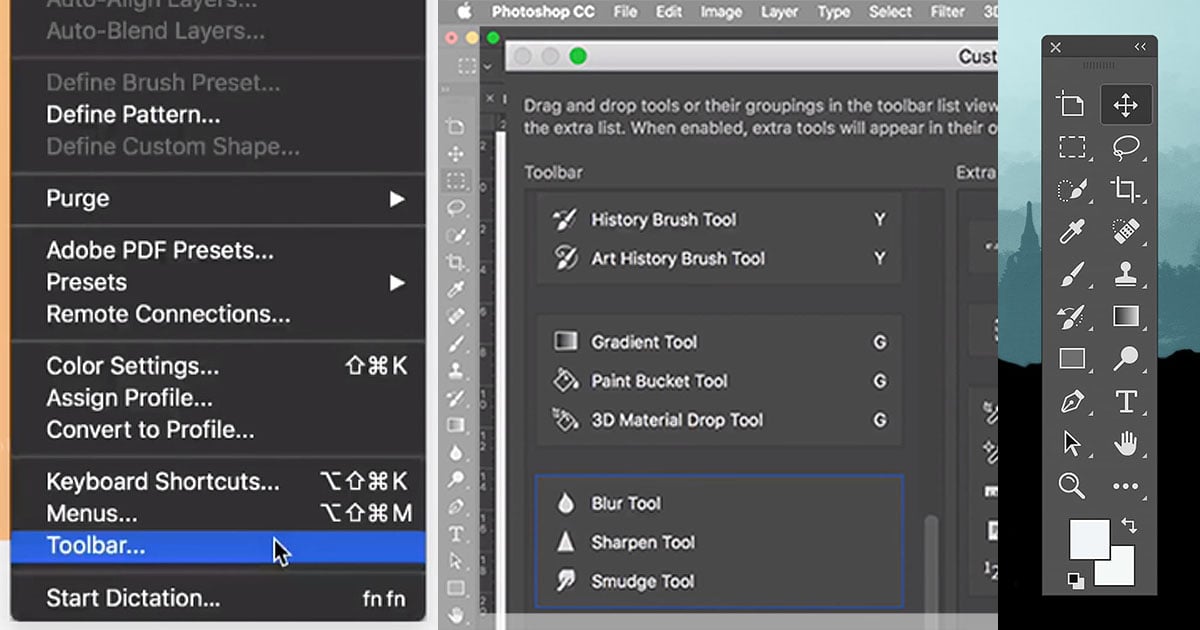
Task: Swap foreground and background colors
Action: point(1130,525)
